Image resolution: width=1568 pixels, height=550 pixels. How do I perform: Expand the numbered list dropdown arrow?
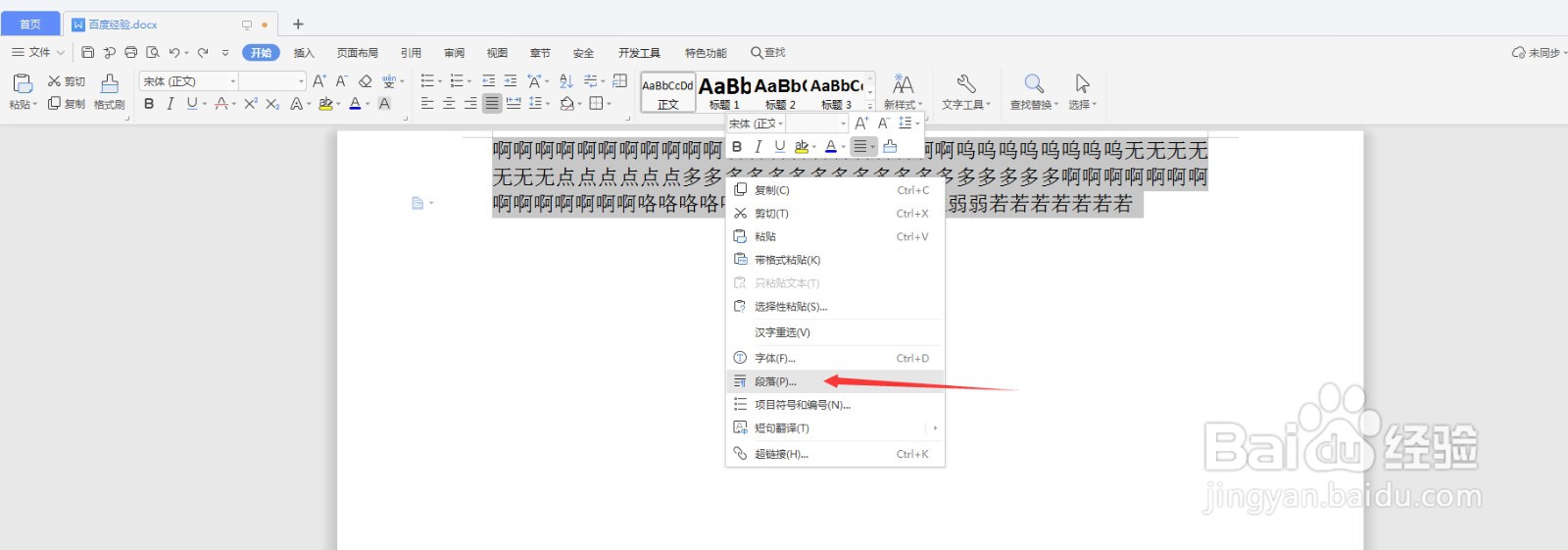469,81
